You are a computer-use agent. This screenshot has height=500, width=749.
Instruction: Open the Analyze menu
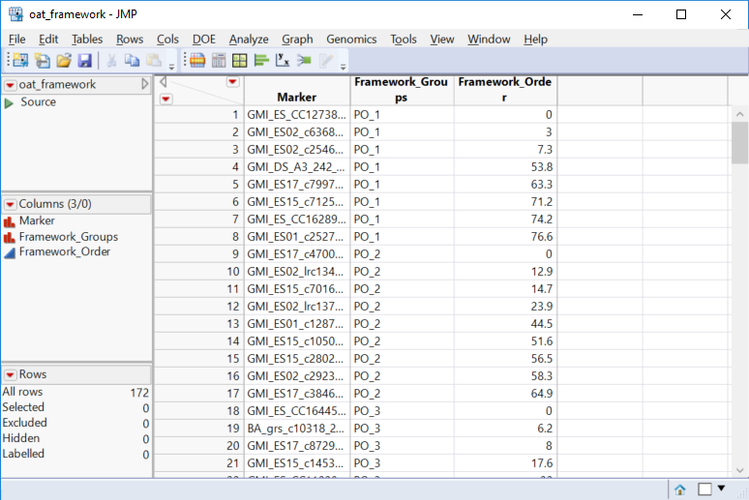pos(248,39)
